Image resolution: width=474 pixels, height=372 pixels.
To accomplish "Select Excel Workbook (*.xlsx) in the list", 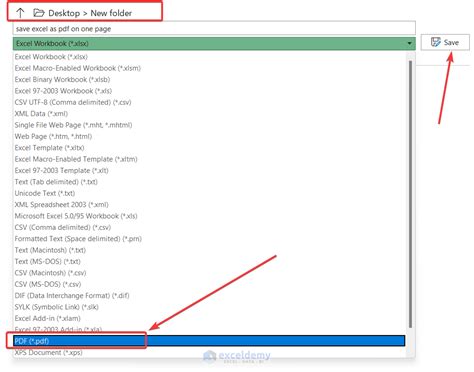I will (51, 57).
